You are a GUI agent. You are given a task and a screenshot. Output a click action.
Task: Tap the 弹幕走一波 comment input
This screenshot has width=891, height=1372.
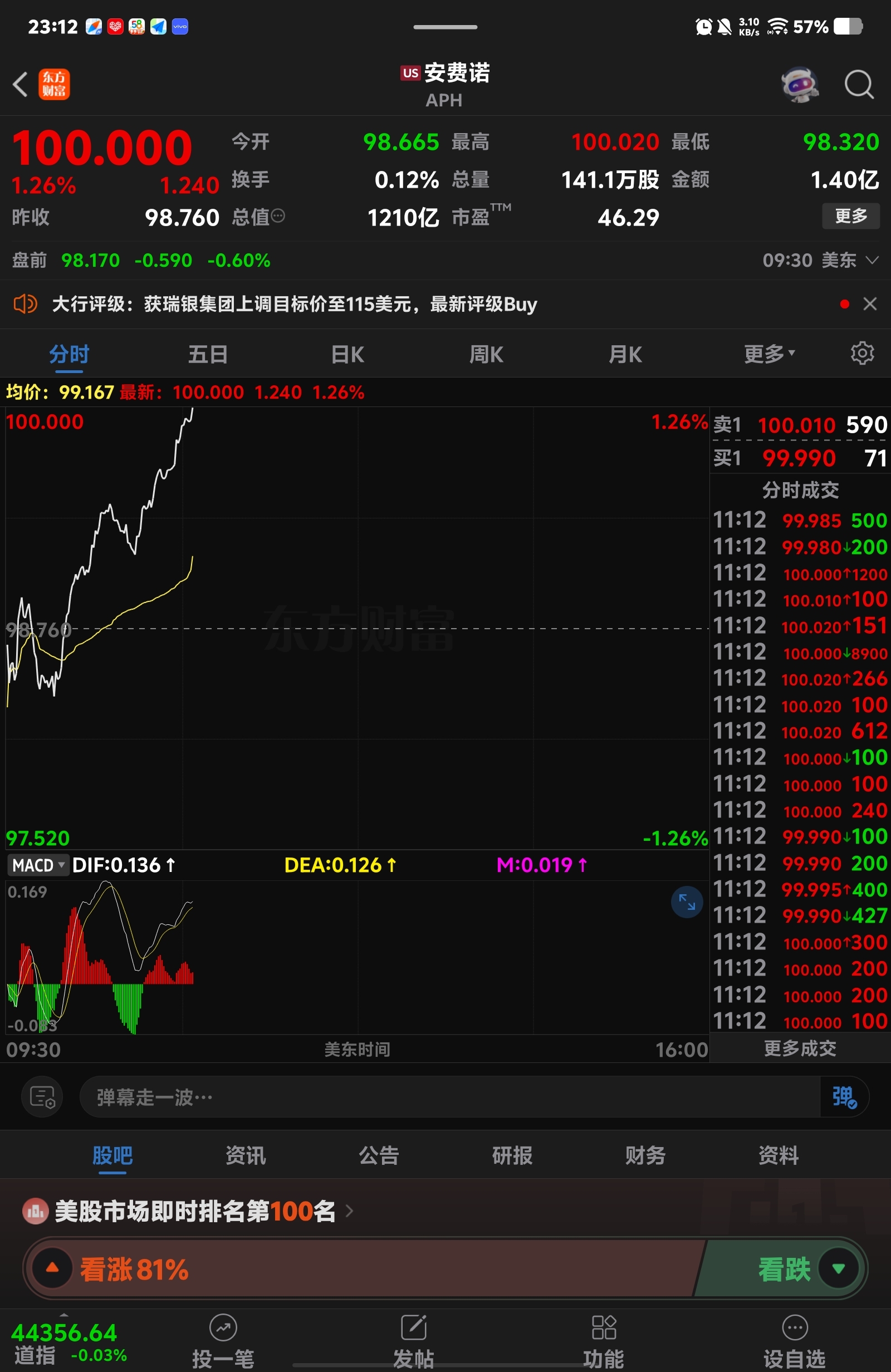450,1096
